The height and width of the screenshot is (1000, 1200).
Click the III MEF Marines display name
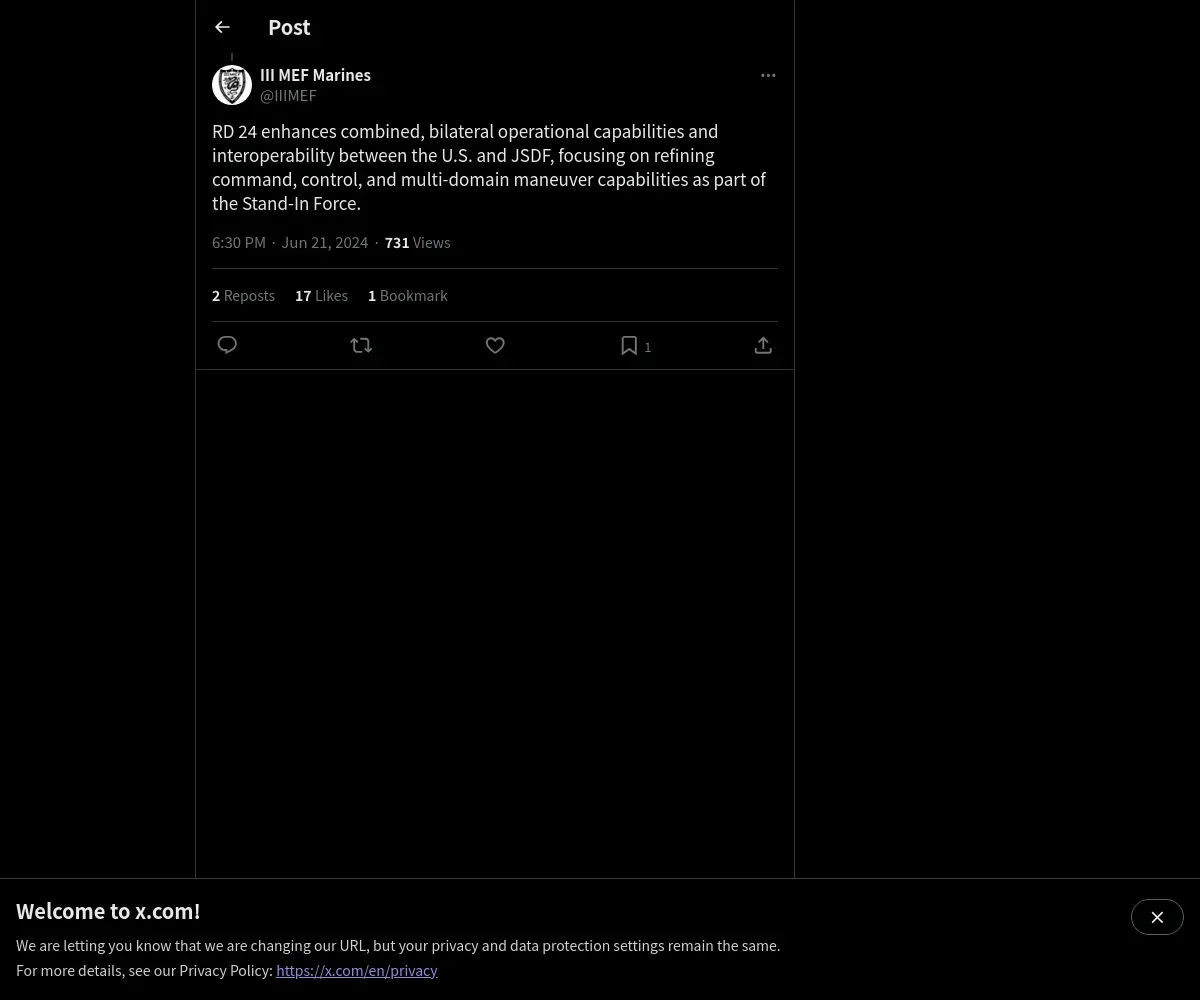(x=315, y=75)
